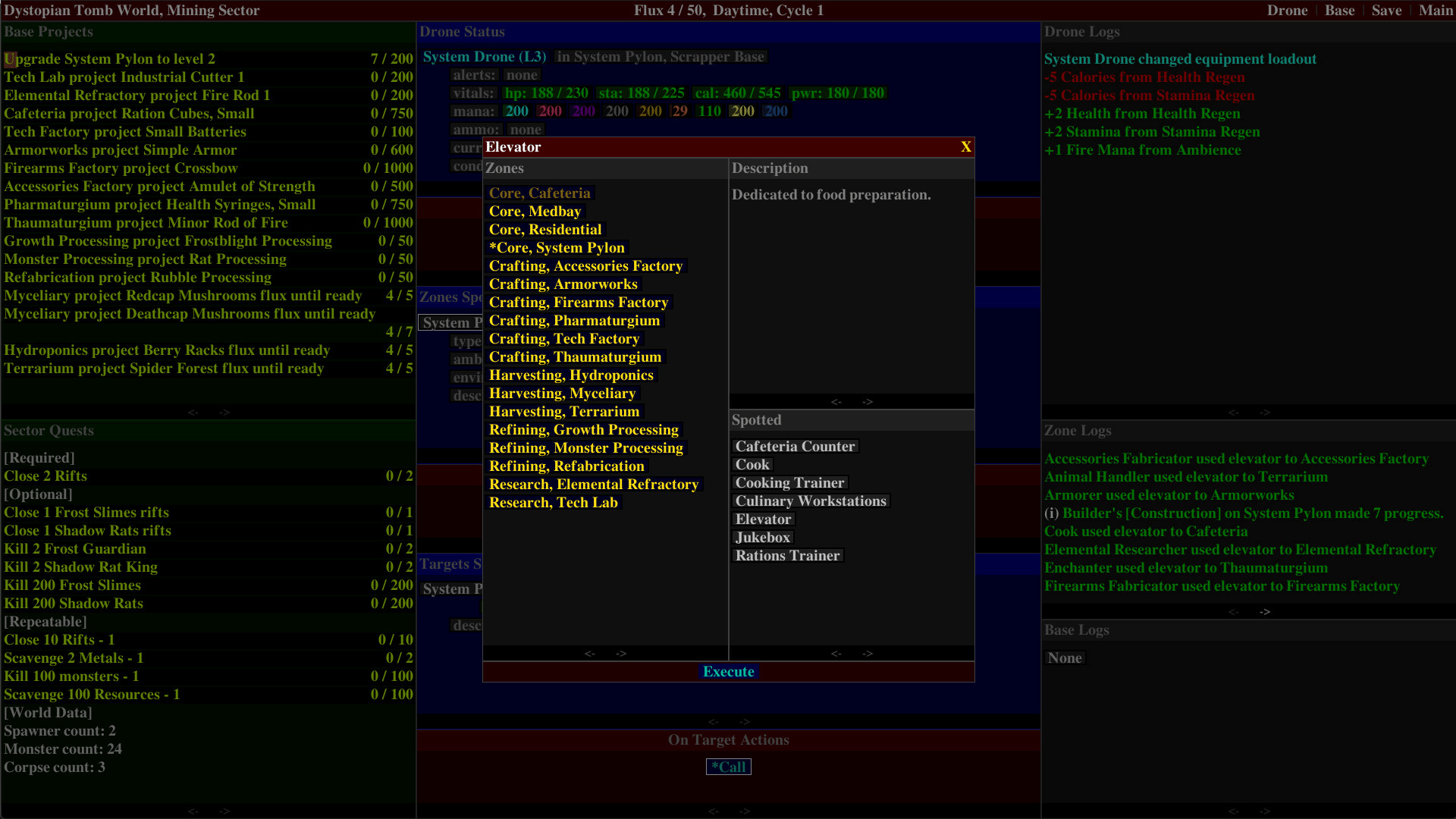
Task: Select Crafting, Armorworks zone
Action: 563,284
